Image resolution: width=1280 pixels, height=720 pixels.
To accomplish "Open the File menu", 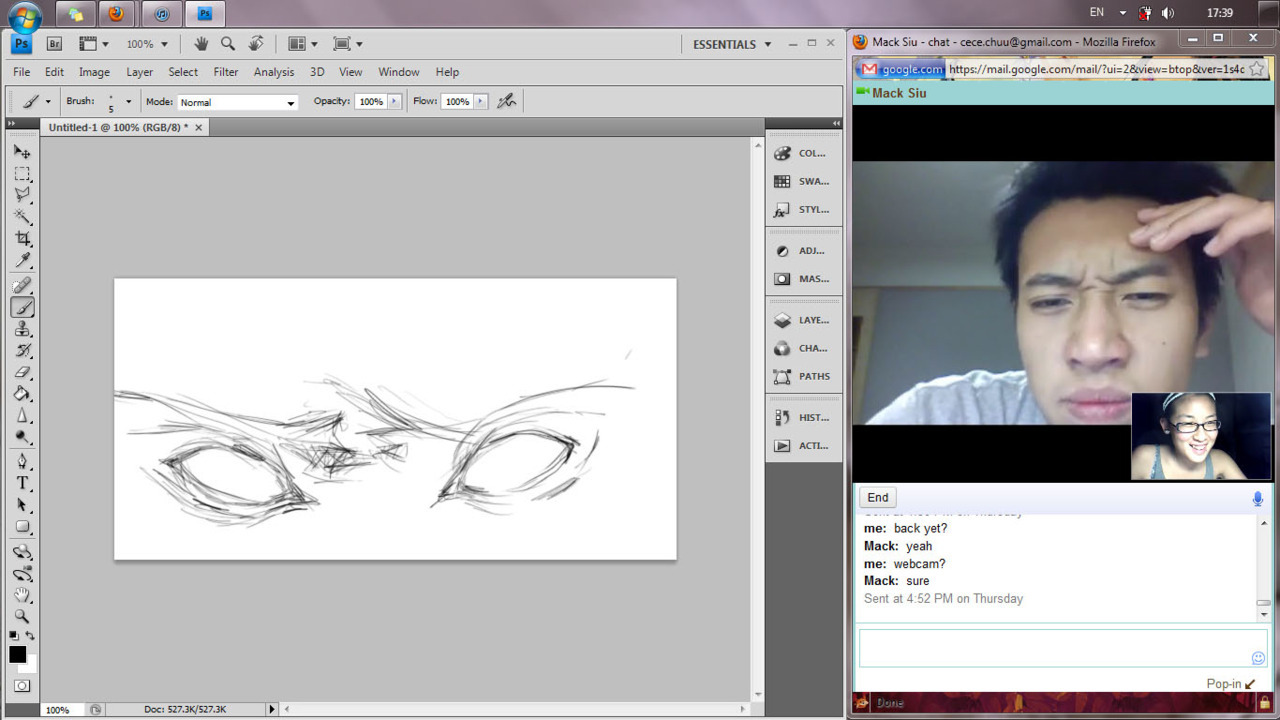I will point(21,72).
